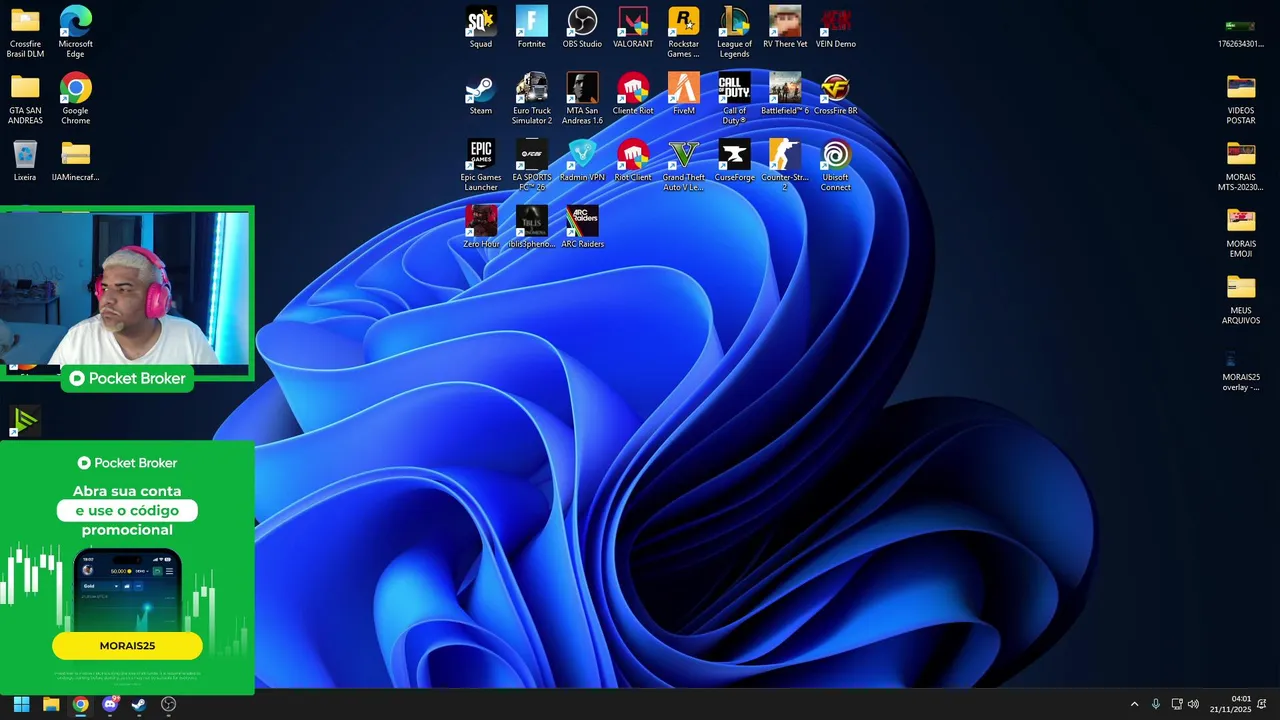Click the Zero Hour desktop shortcut
This screenshot has height=720, width=1280.
point(481,228)
